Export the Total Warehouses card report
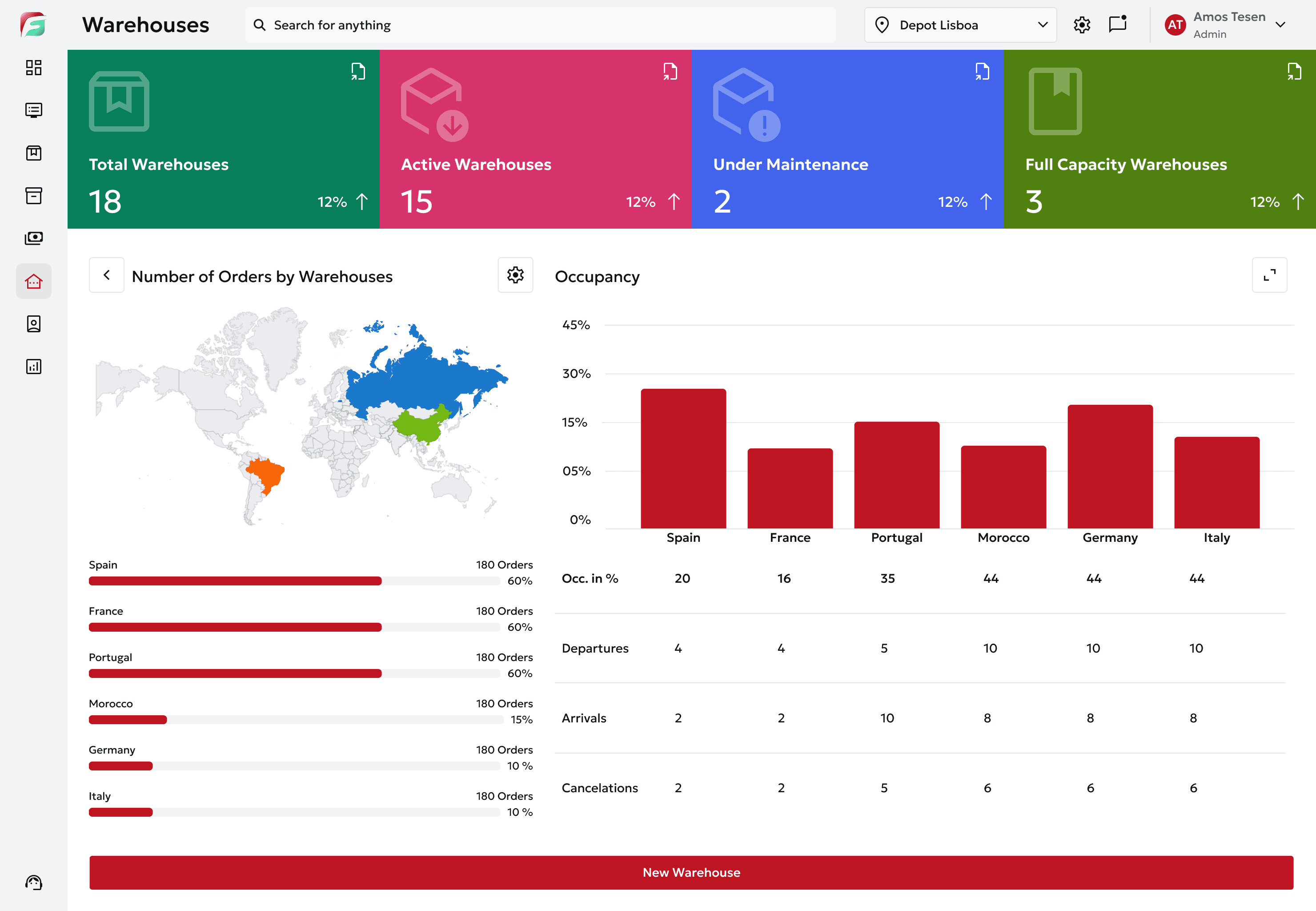Viewport: 1316px width, 911px height. click(x=357, y=71)
